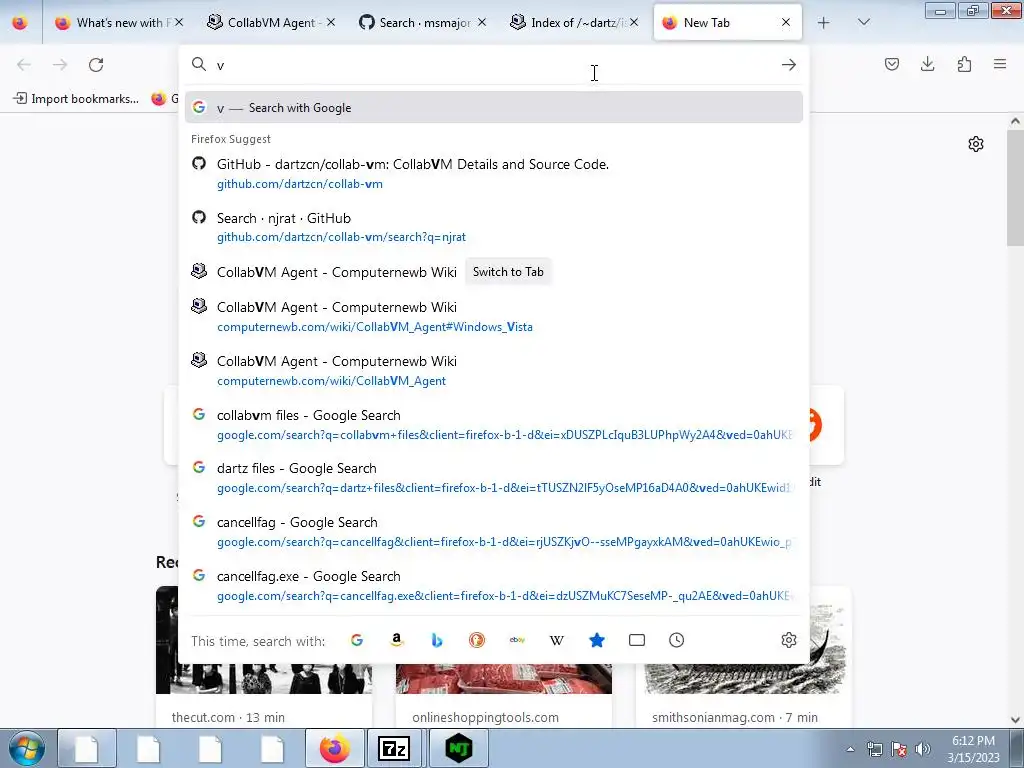This screenshot has height=768, width=1024.
Task: Open the Downloads panel
Action: 927,64
